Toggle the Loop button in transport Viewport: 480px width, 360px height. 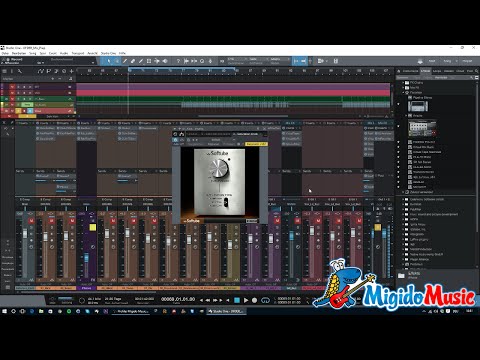click(x=265, y=300)
